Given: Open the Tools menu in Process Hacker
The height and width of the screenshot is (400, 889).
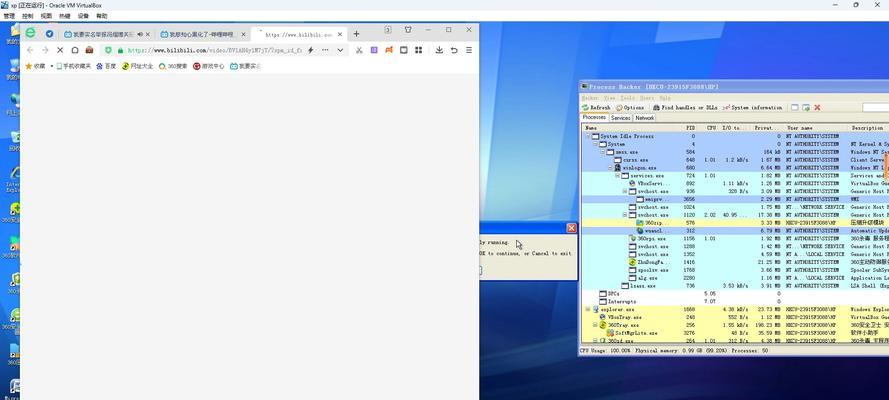Looking at the screenshot, I should point(627,98).
